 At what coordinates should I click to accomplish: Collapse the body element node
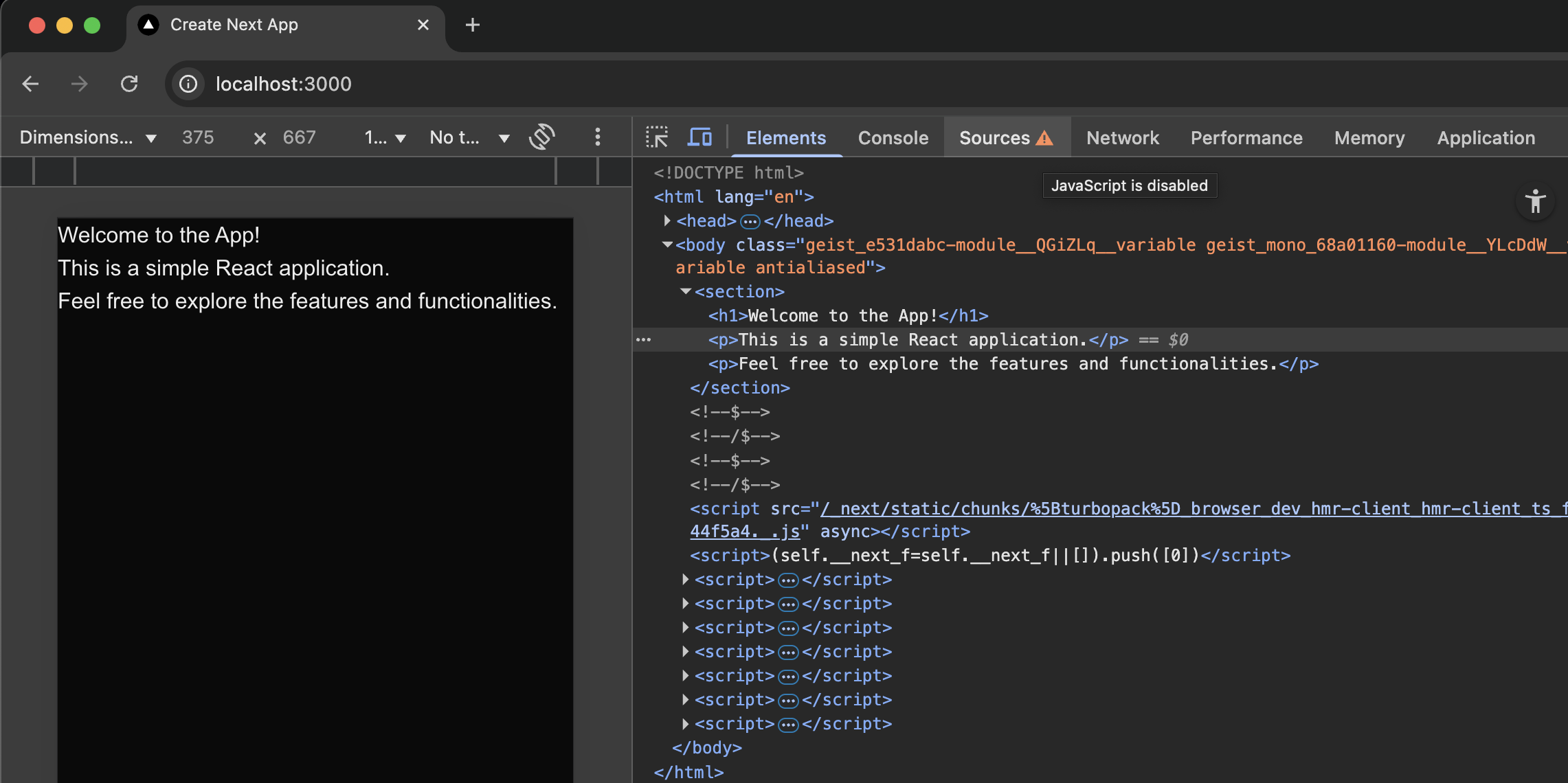coord(667,245)
